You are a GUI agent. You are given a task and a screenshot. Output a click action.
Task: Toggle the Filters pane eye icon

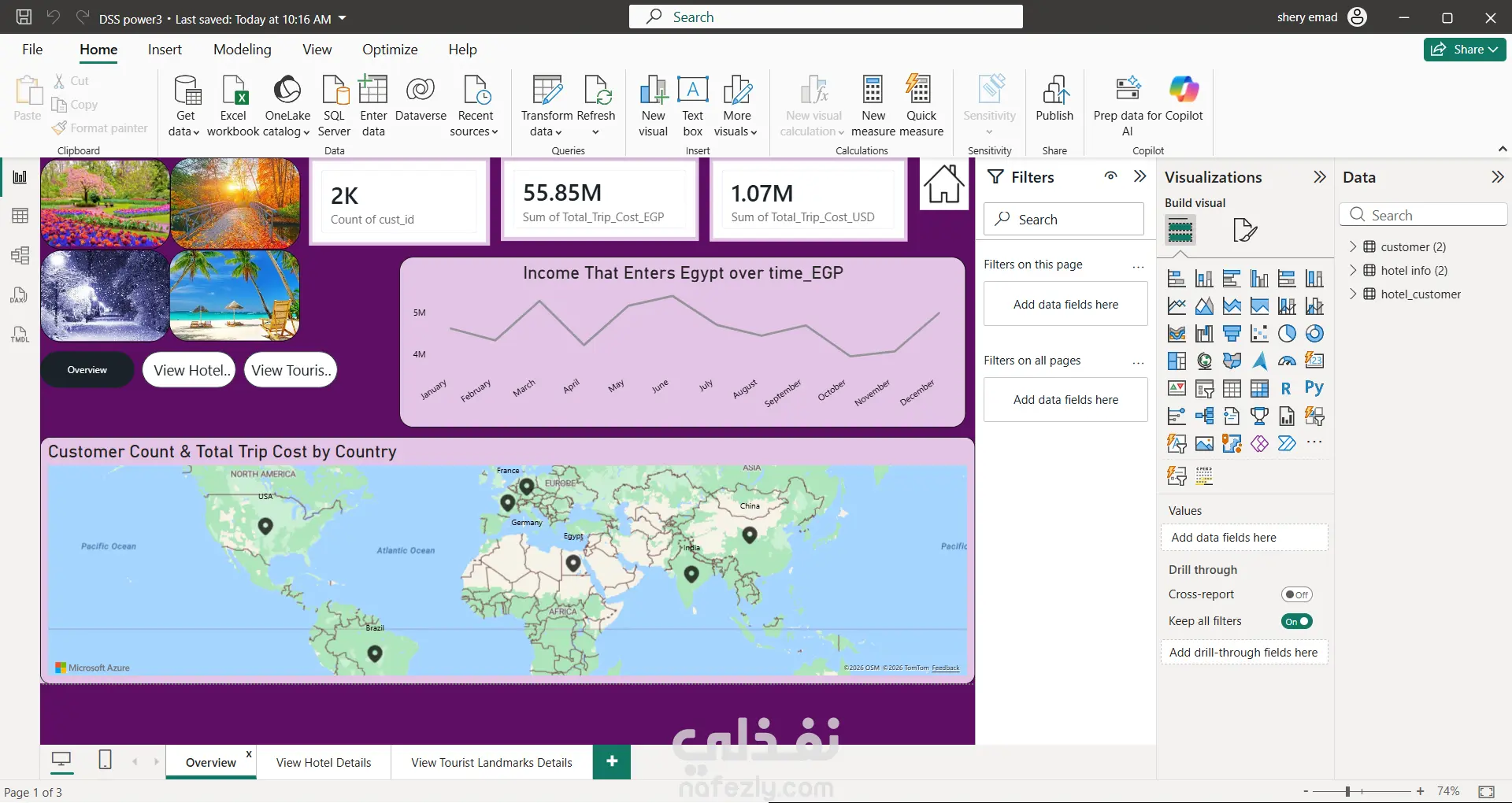[1110, 176]
